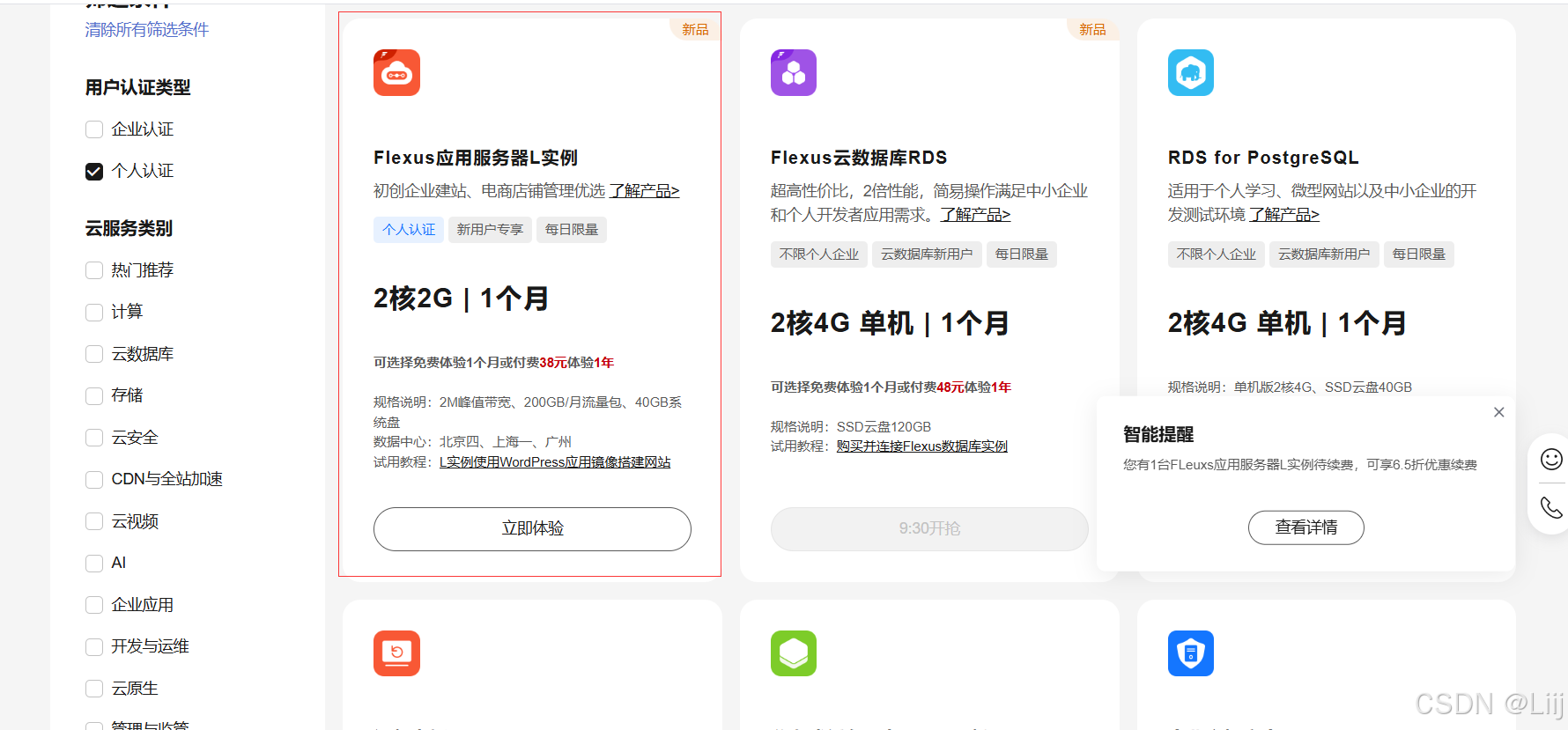
Task: Open the 购买并连接Flexus数据库实例 tutorial link
Action: tap(922, 446)
